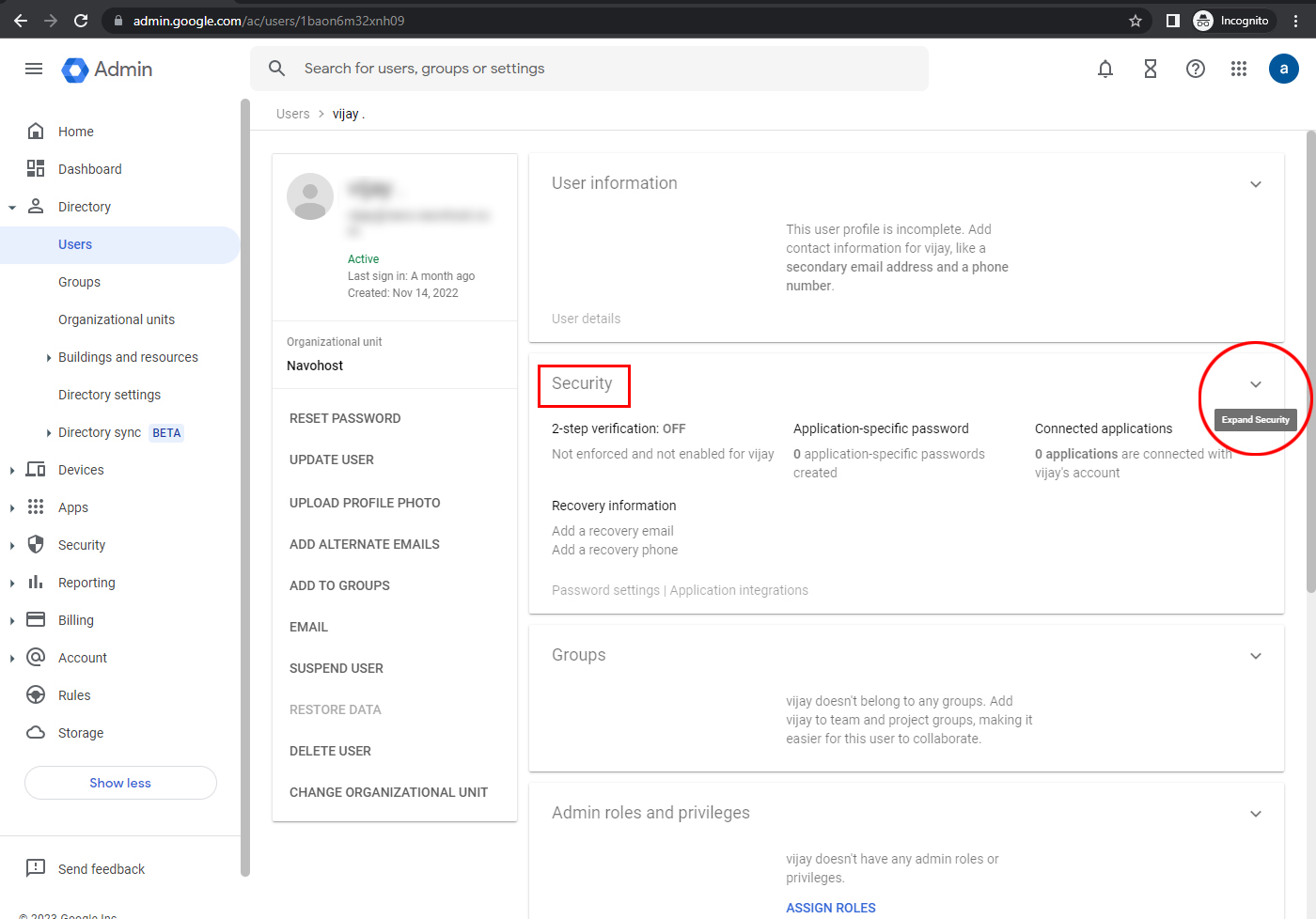This screenshot has height=919, width=1316.
Task: Expand the User information card
Action: point(1256,184)
